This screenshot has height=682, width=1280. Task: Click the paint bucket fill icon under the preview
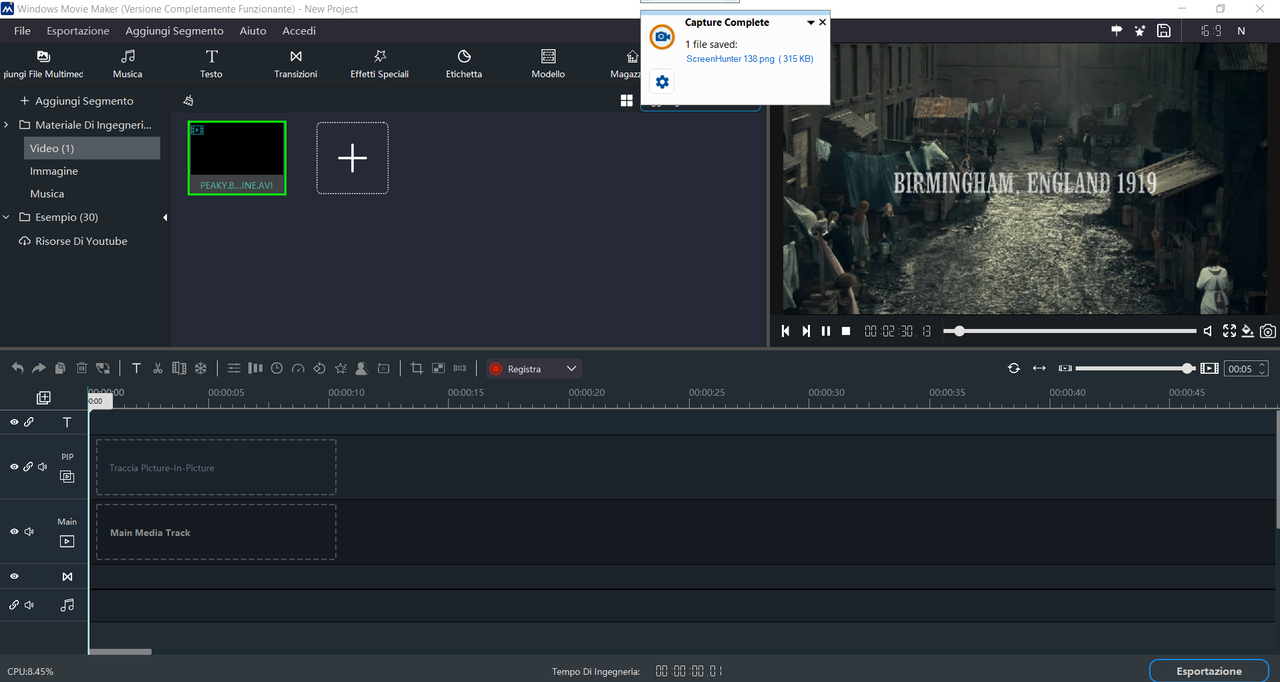coord(1248,331)
